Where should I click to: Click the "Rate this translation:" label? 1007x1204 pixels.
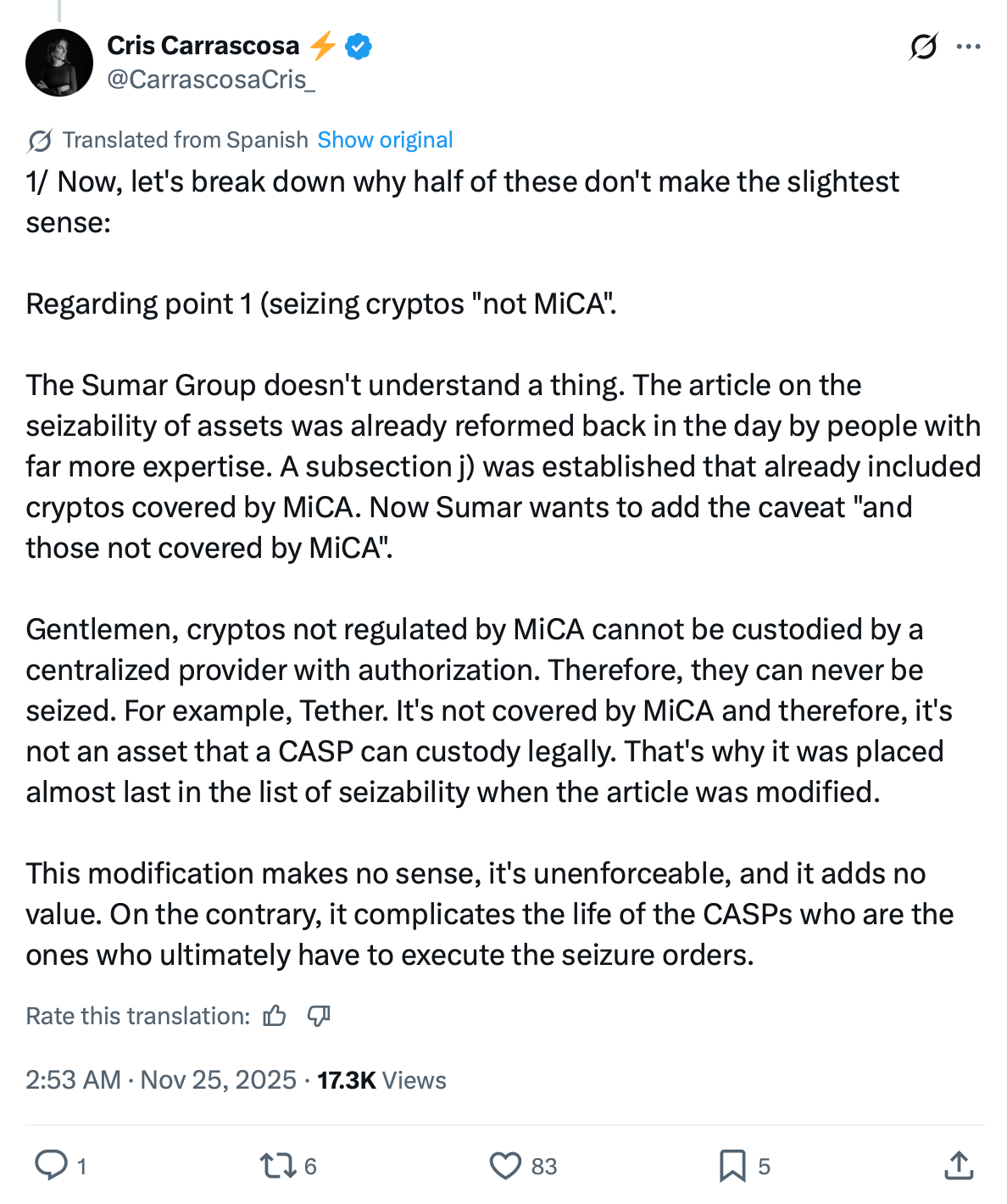tap(137, 1016)
